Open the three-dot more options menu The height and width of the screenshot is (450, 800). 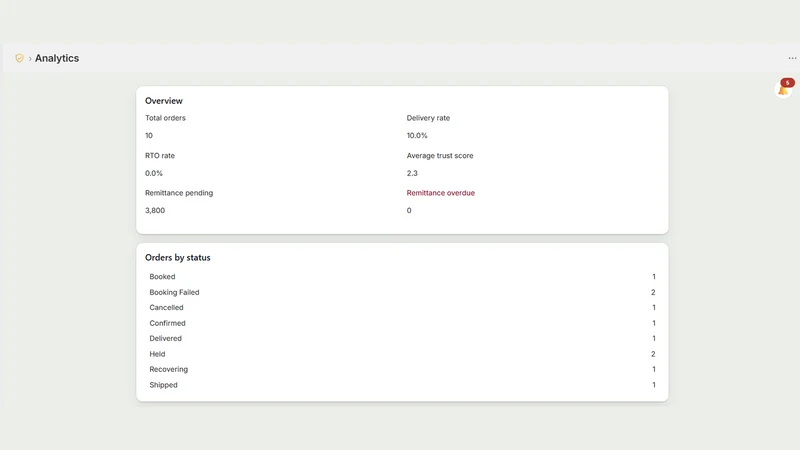coord(792,58)
